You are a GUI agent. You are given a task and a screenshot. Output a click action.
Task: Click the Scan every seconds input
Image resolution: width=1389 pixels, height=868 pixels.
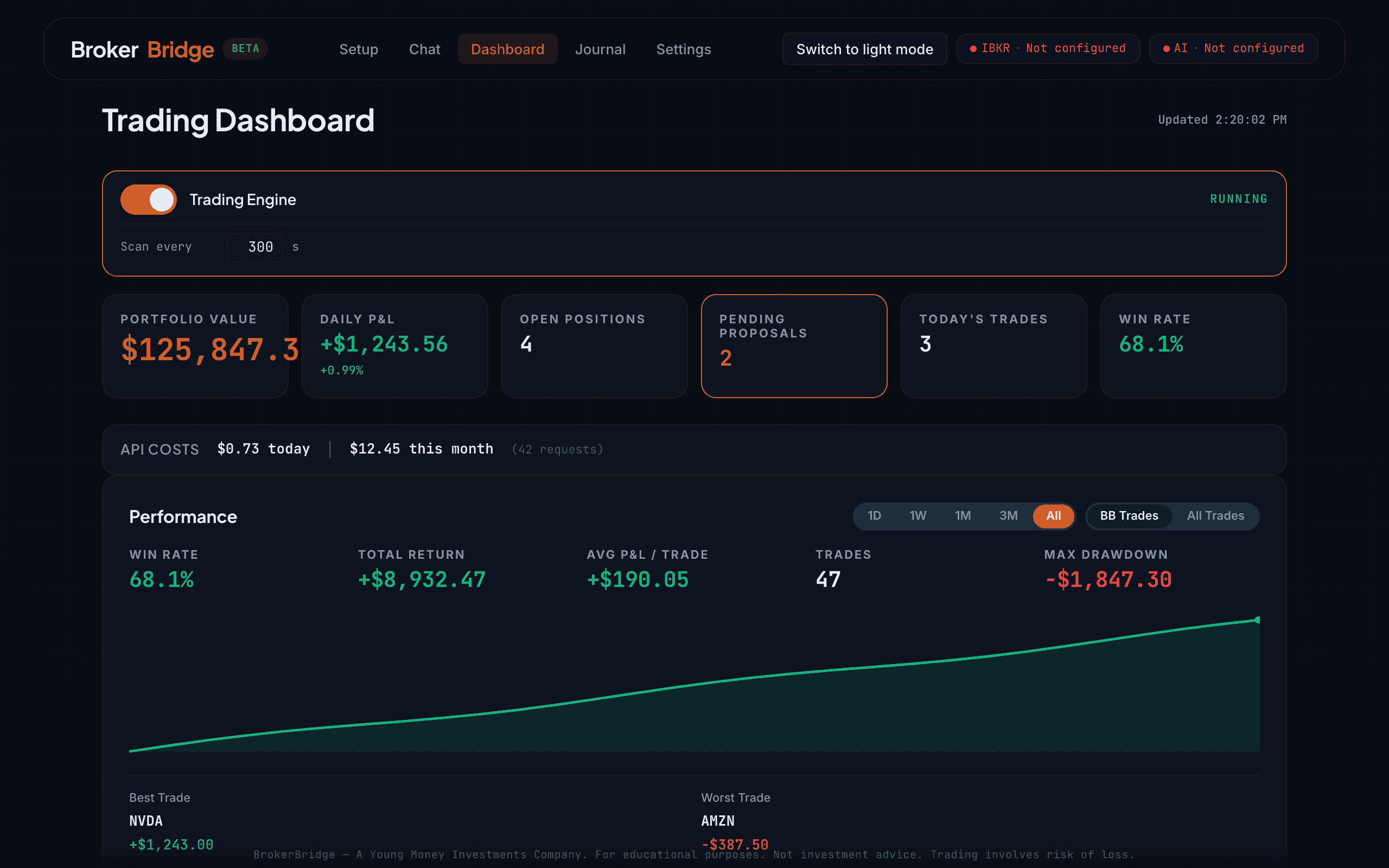coord(255,247)
